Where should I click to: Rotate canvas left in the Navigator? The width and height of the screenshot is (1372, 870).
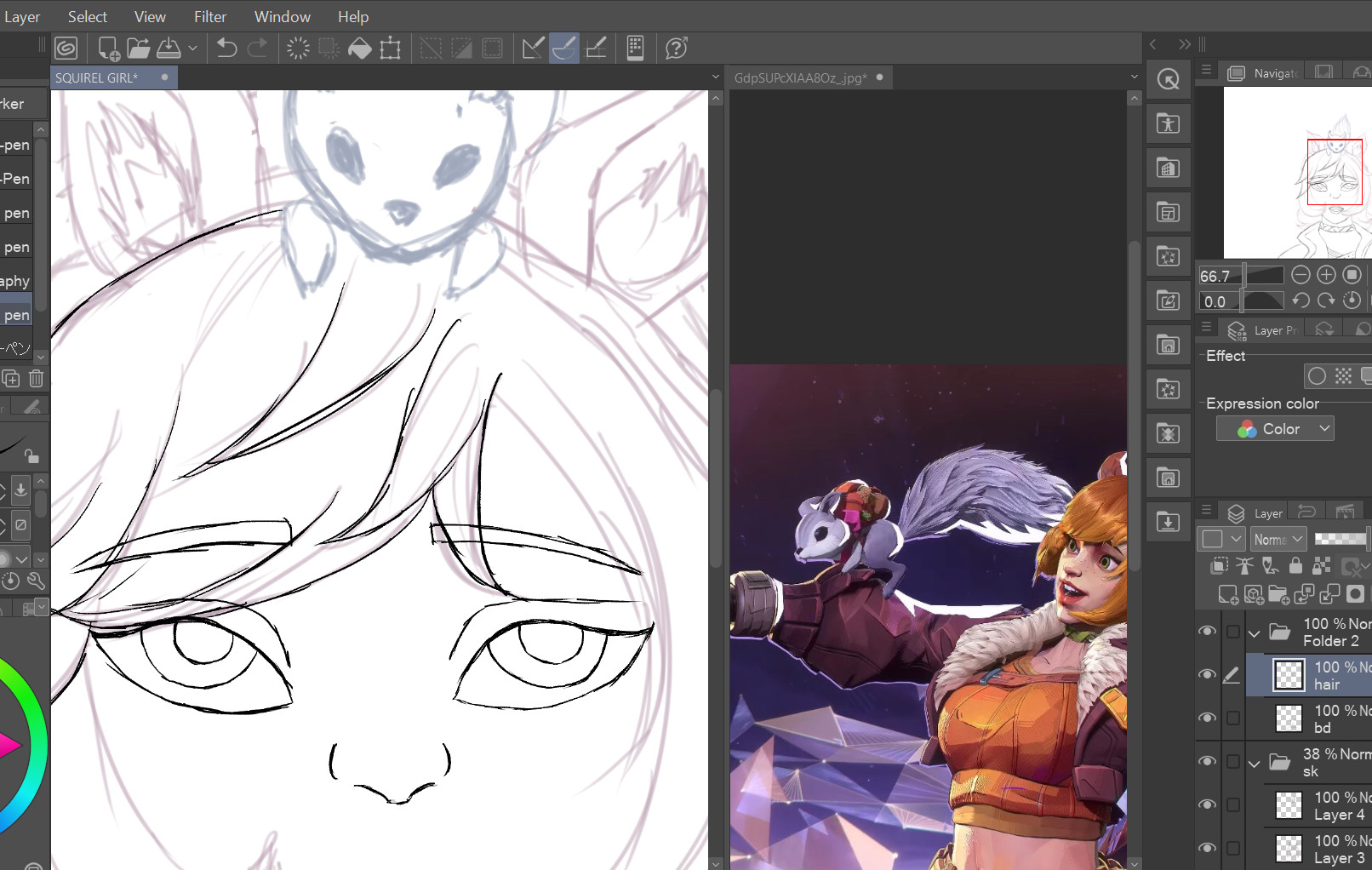(1300, 300)
